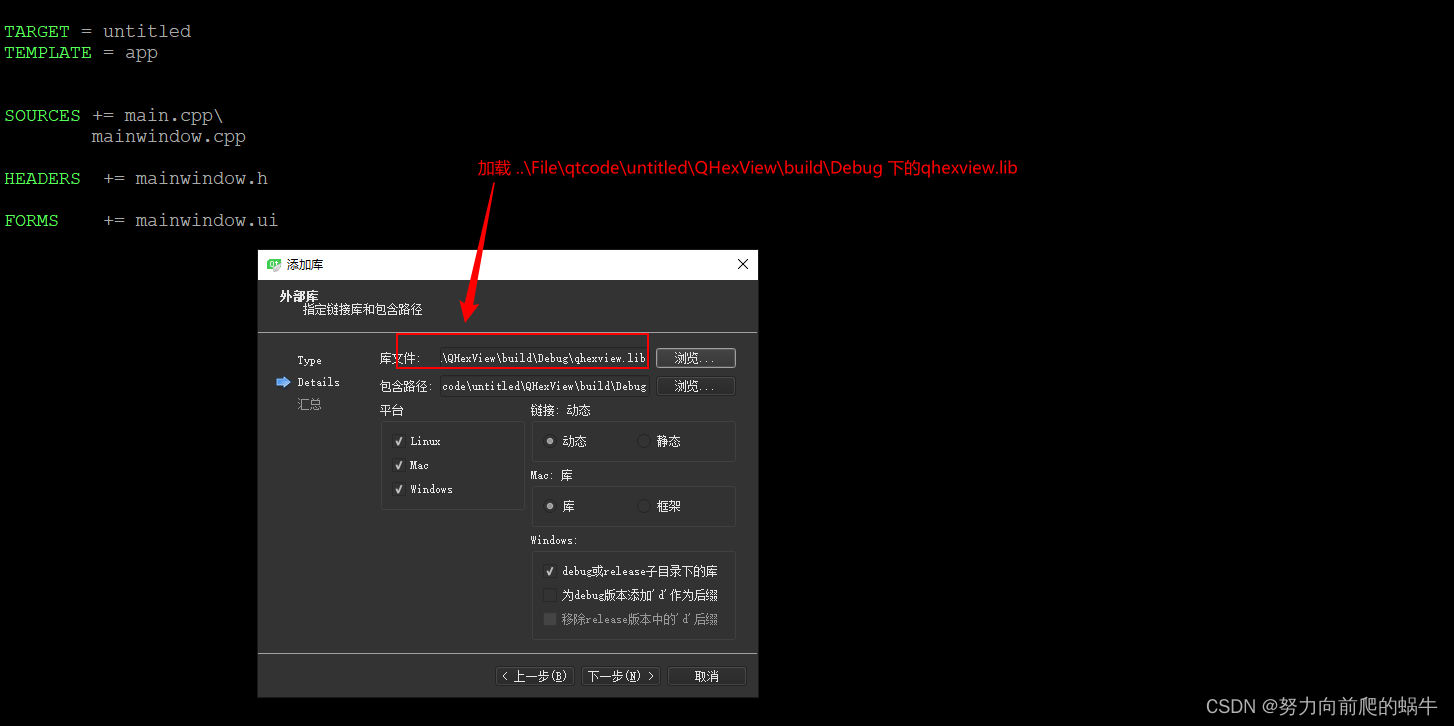Toggle debug或release子目录下的库 checkbox
Image resolution: width=1454 pixels, height=726 pixels.
pos(549,571)
